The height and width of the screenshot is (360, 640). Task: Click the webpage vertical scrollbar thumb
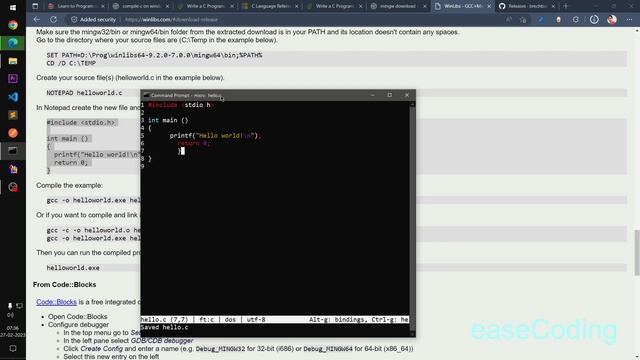pos(637,252)
